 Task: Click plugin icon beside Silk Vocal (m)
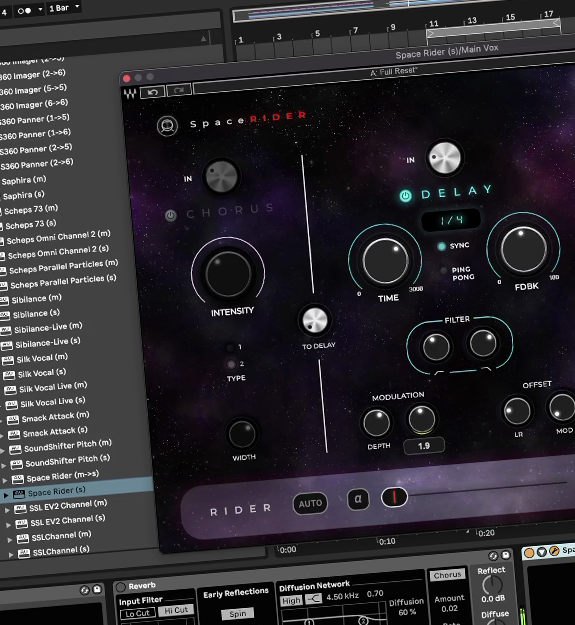[x=8, y=361]
